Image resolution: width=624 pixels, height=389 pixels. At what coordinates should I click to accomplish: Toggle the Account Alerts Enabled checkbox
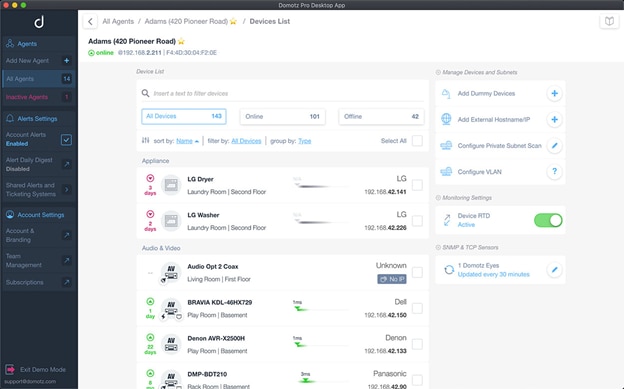[x=66, y=140]
